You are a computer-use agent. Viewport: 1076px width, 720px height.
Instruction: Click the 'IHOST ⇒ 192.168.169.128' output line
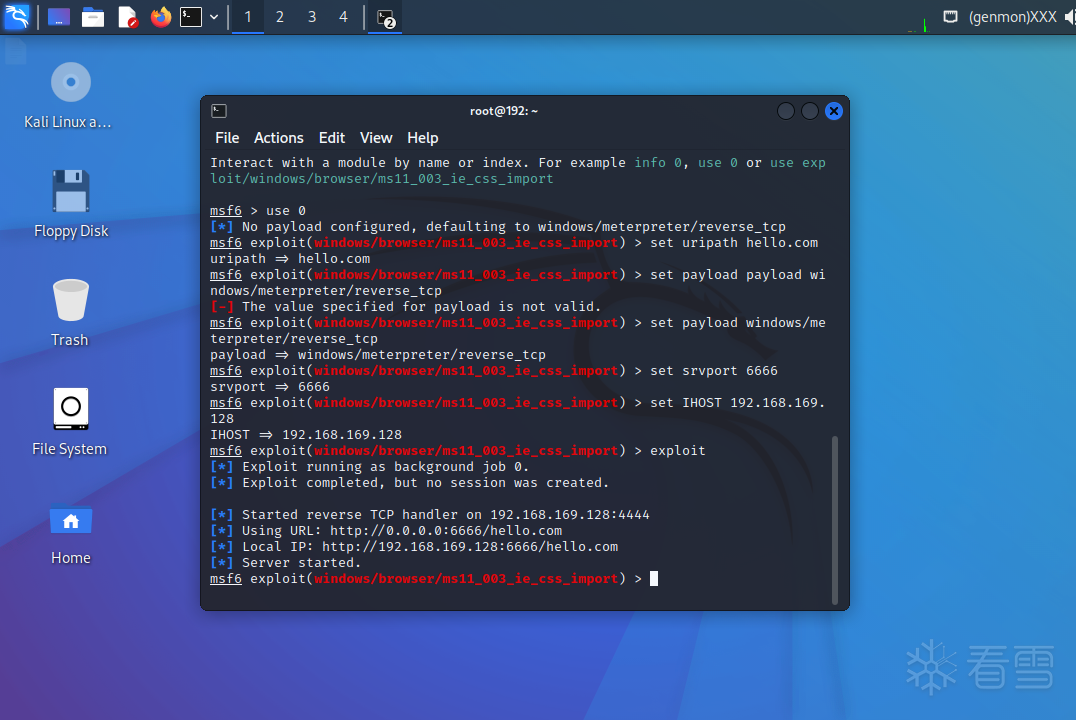[x=306, y=434]
